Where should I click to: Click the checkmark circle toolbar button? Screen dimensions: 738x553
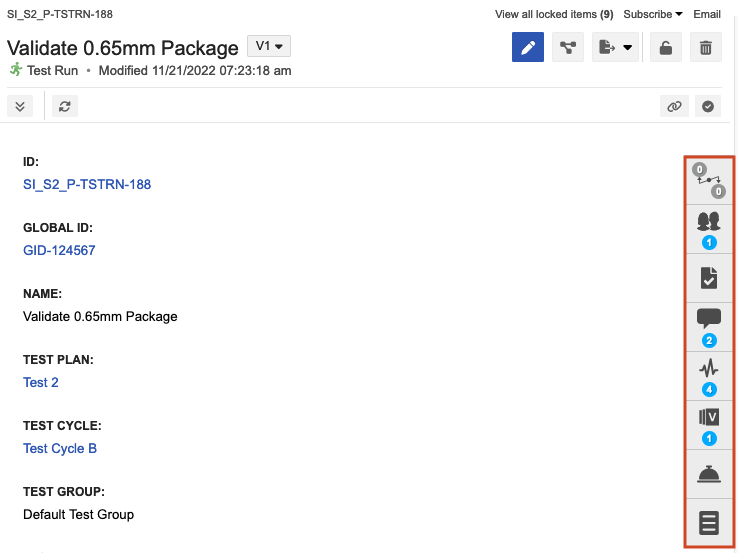tap(708, 106)
